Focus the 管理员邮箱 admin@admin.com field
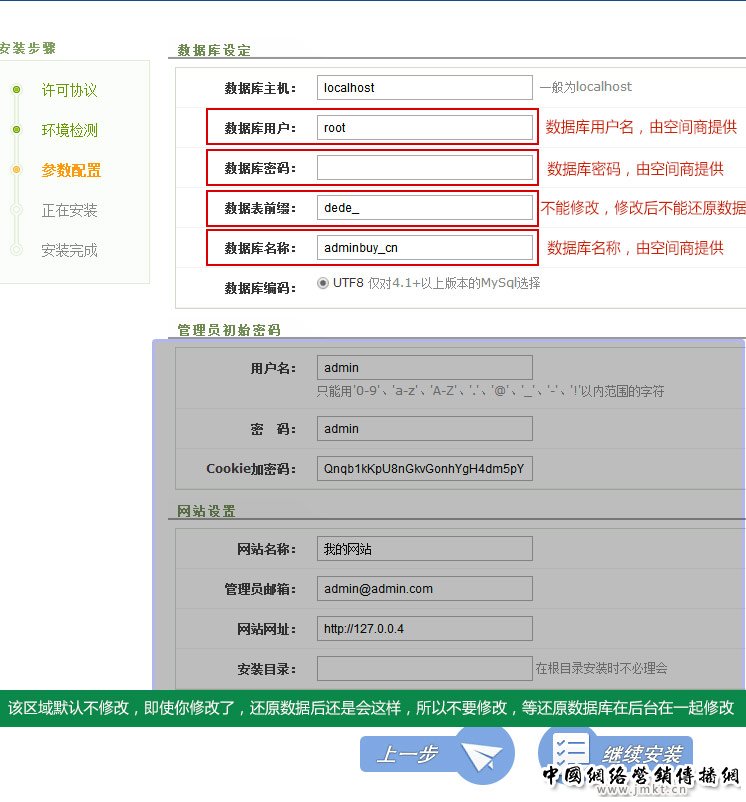The image size is (746, 802). (424, 589)
